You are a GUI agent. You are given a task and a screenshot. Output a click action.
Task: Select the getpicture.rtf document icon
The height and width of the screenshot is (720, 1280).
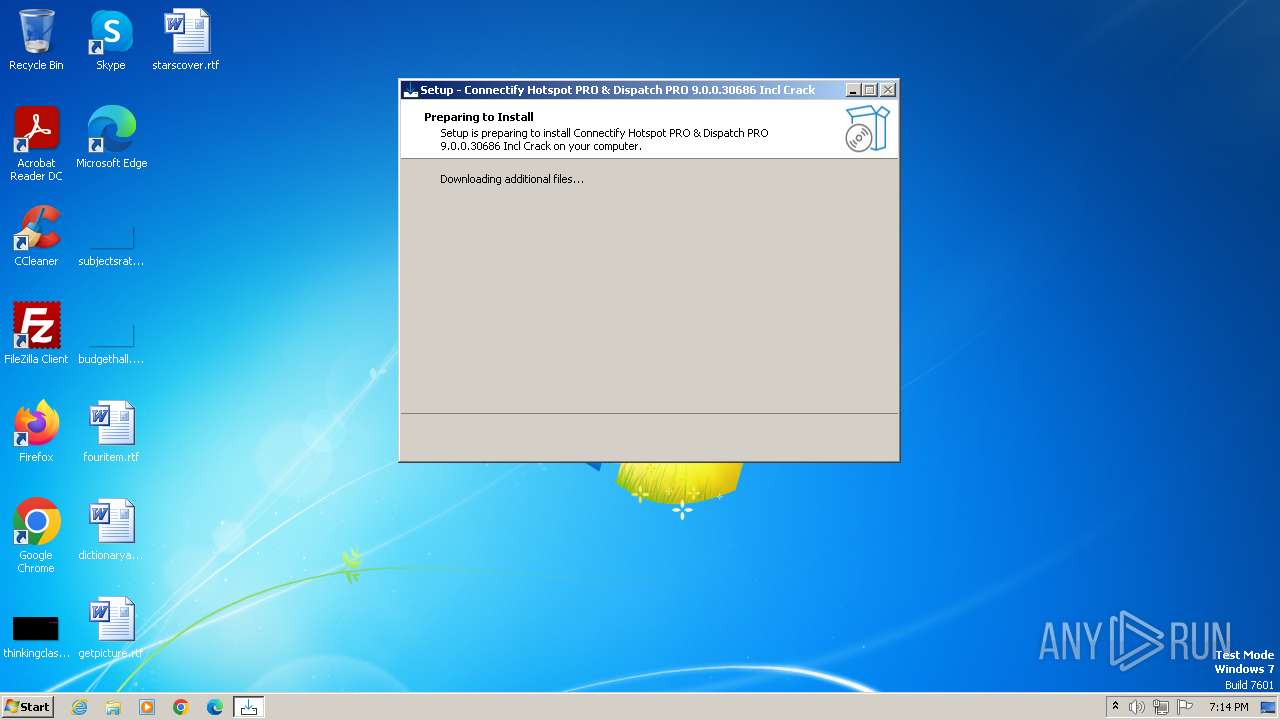coord(111,628)
